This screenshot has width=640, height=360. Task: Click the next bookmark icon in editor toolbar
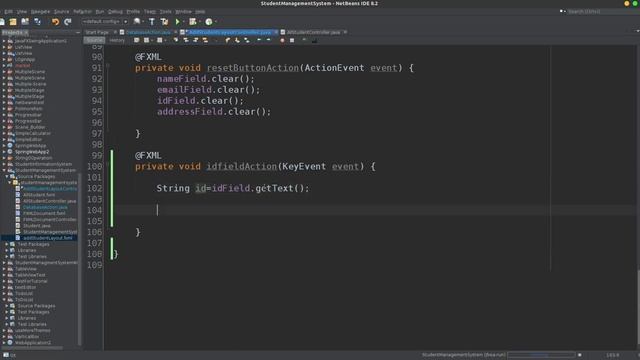coord(237,40)
